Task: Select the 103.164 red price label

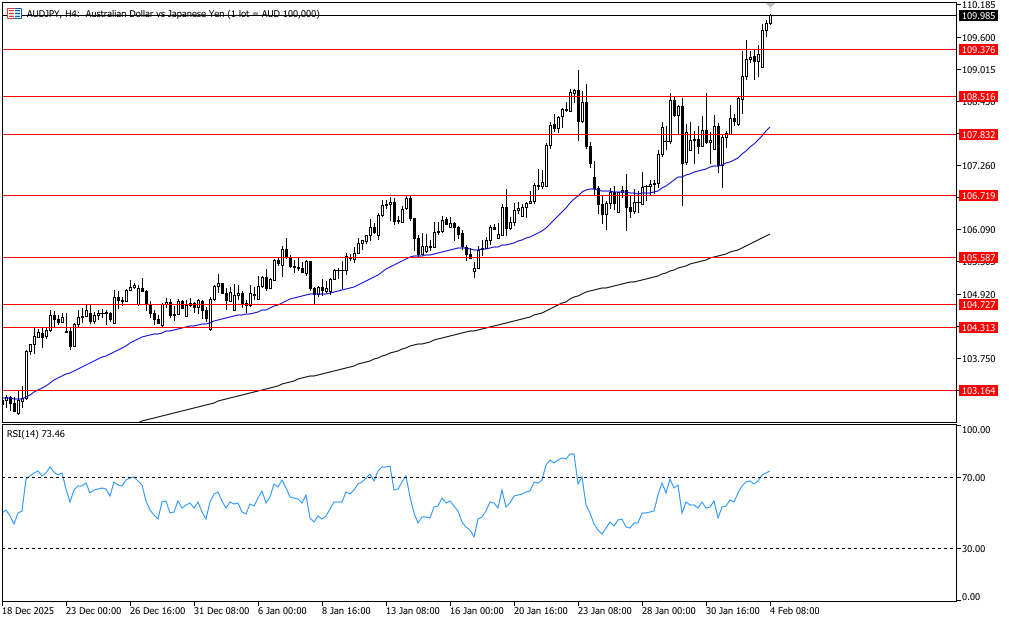Action: click(976, 391)
